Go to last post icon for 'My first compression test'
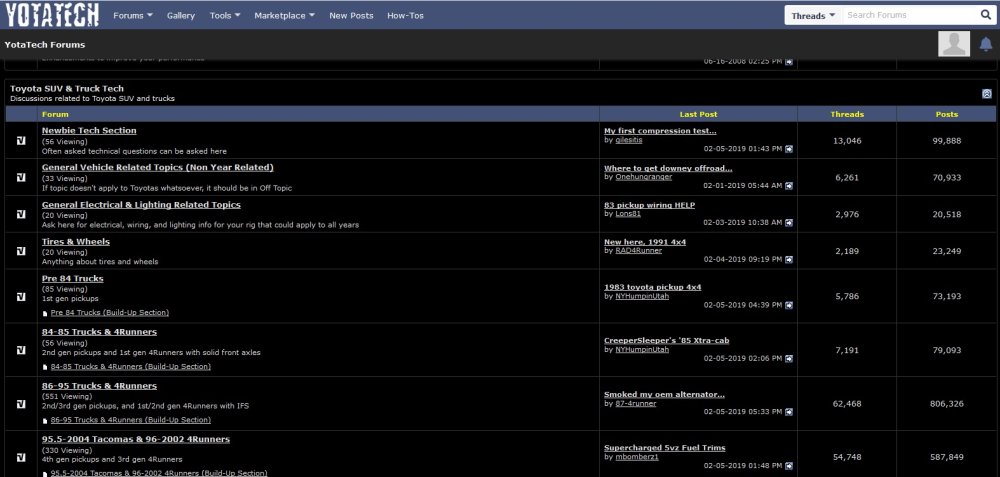The image size is (1000, 477). (x=789, y=149)
